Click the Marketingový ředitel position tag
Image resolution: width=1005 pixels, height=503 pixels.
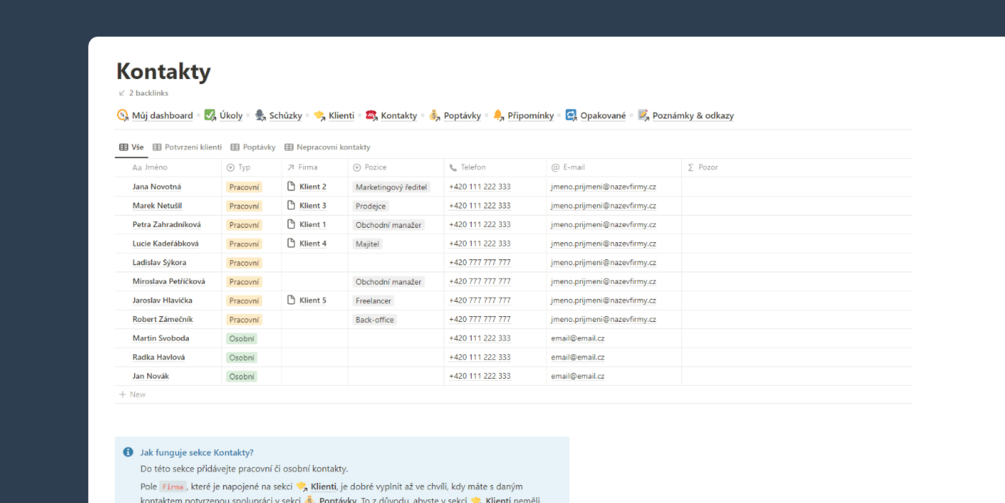392,187
